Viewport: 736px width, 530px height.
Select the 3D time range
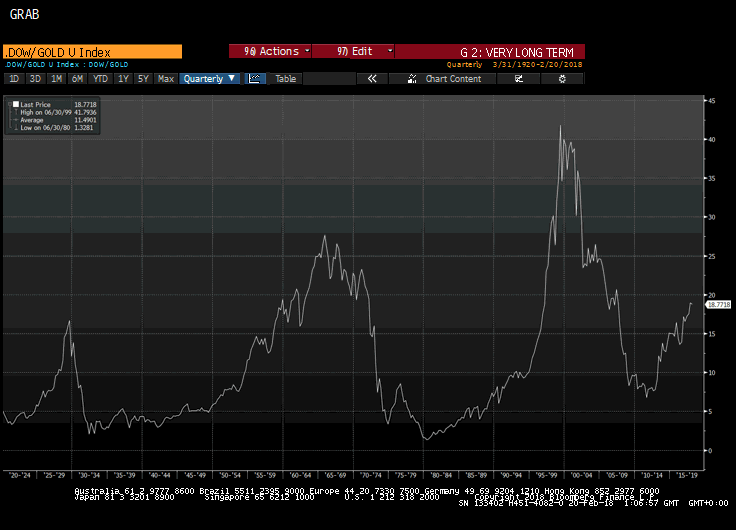click(35, 79)
